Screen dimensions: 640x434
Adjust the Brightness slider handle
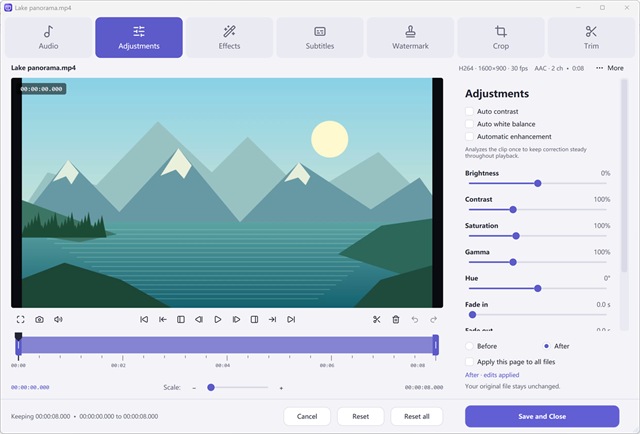pyautogui.click(x=538, y=183)
